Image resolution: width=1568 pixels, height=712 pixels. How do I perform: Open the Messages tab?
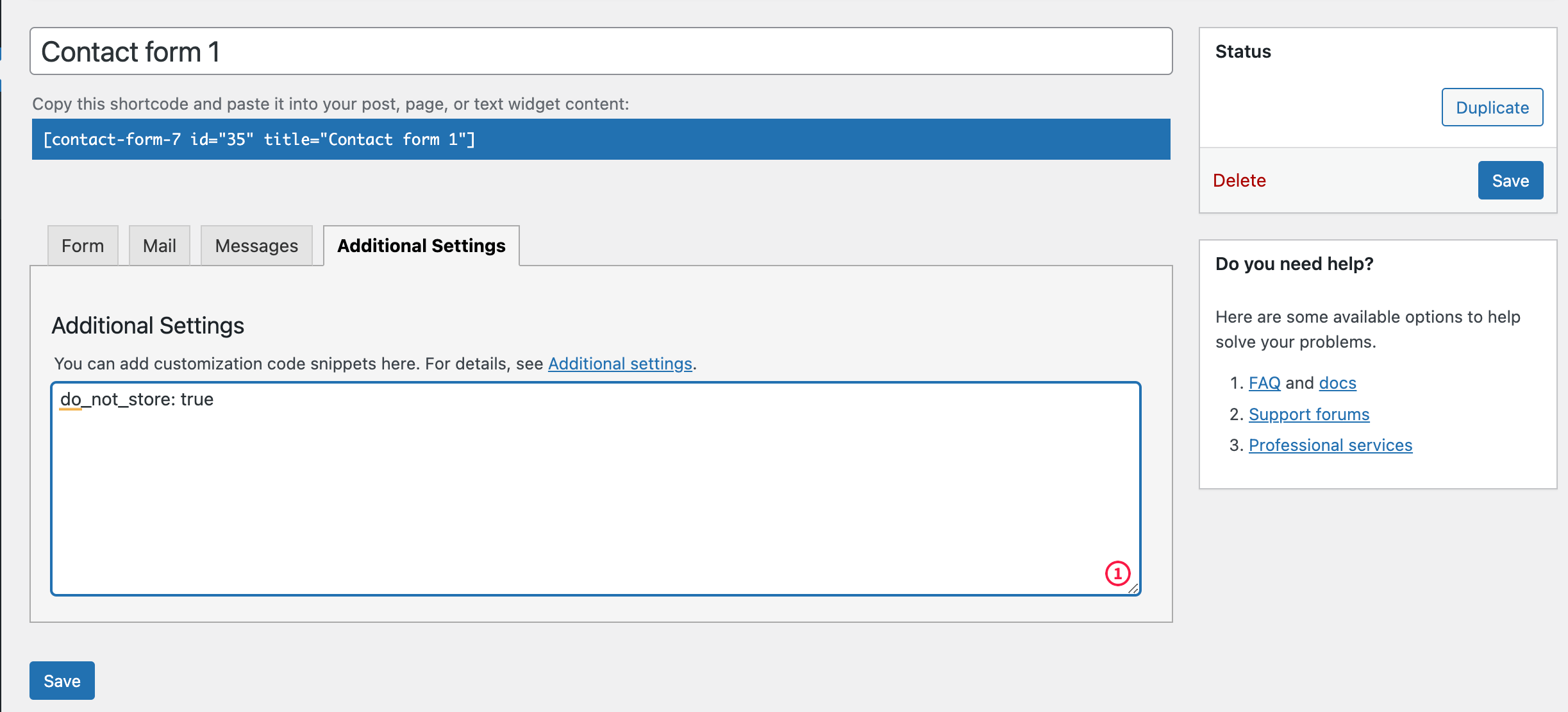[x=256, y=246]
